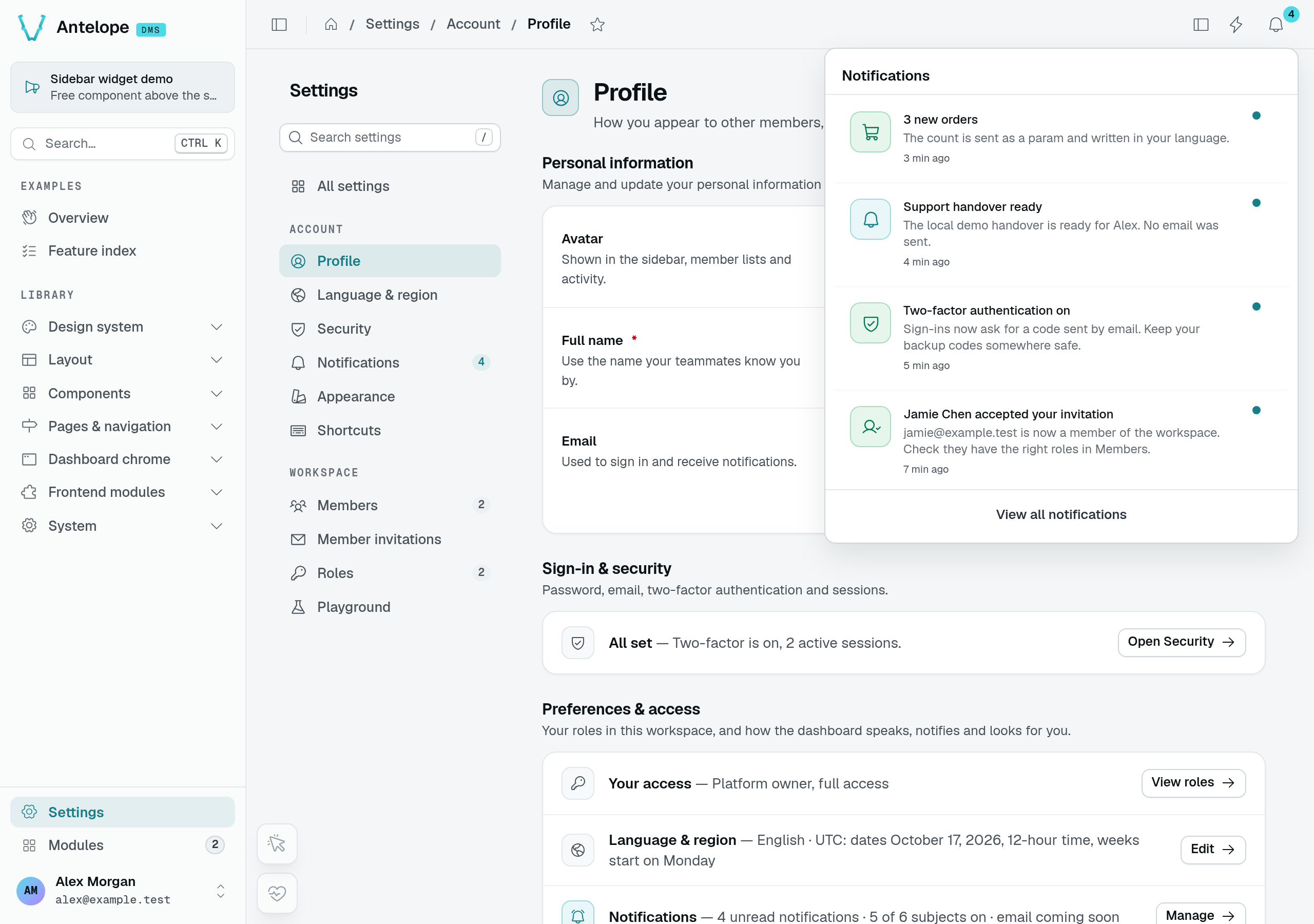Expand the Dashboard chrome section
The width and height of the screenshot is (1314, 924).
[123, 459]
